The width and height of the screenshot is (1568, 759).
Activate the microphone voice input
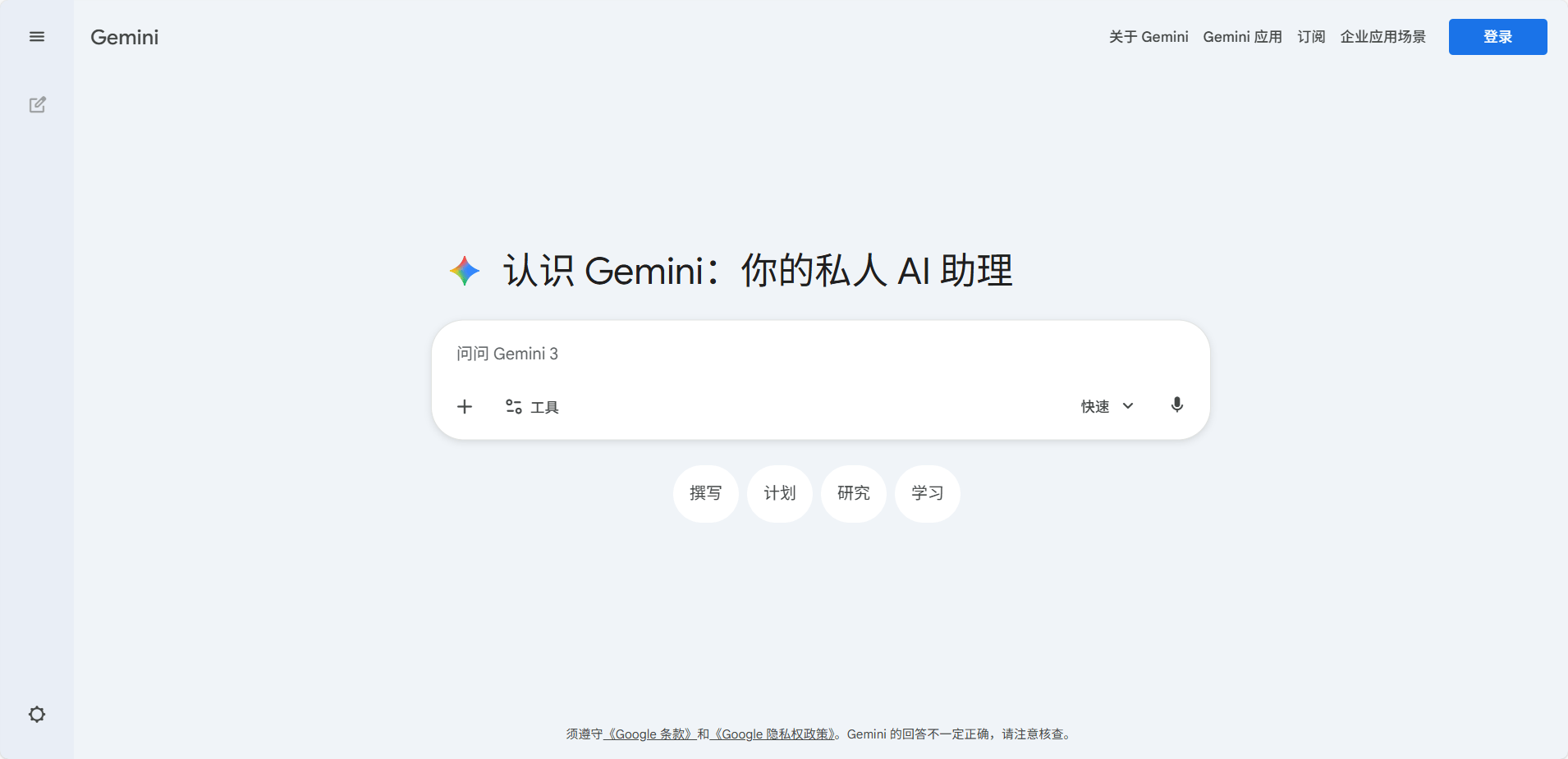pos(1177,405)
